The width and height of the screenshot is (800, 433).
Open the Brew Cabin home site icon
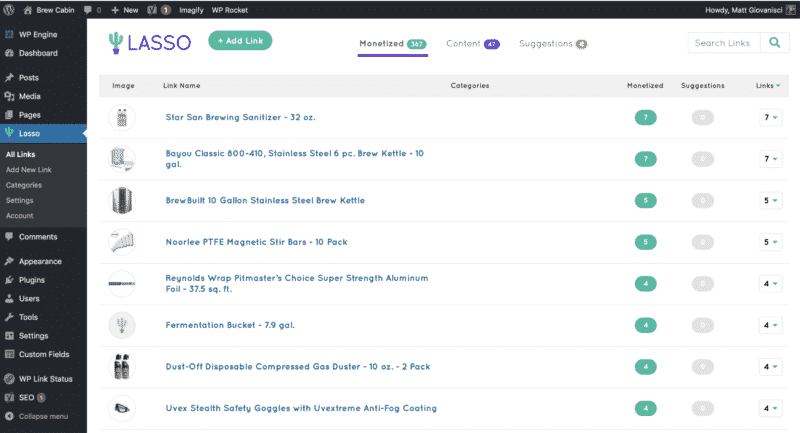click(x=28, y=10)
